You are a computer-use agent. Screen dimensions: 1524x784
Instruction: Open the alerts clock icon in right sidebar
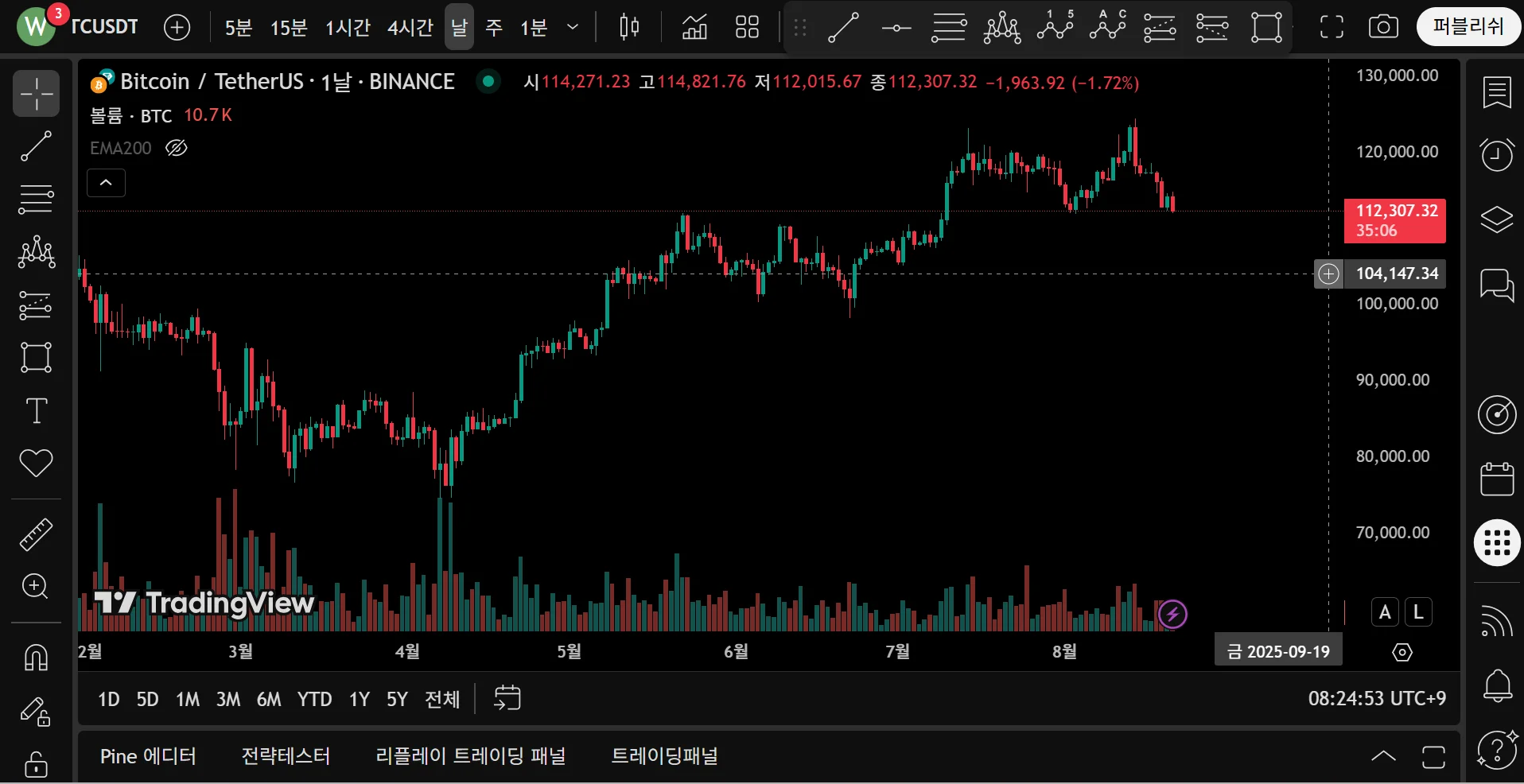1497,154
